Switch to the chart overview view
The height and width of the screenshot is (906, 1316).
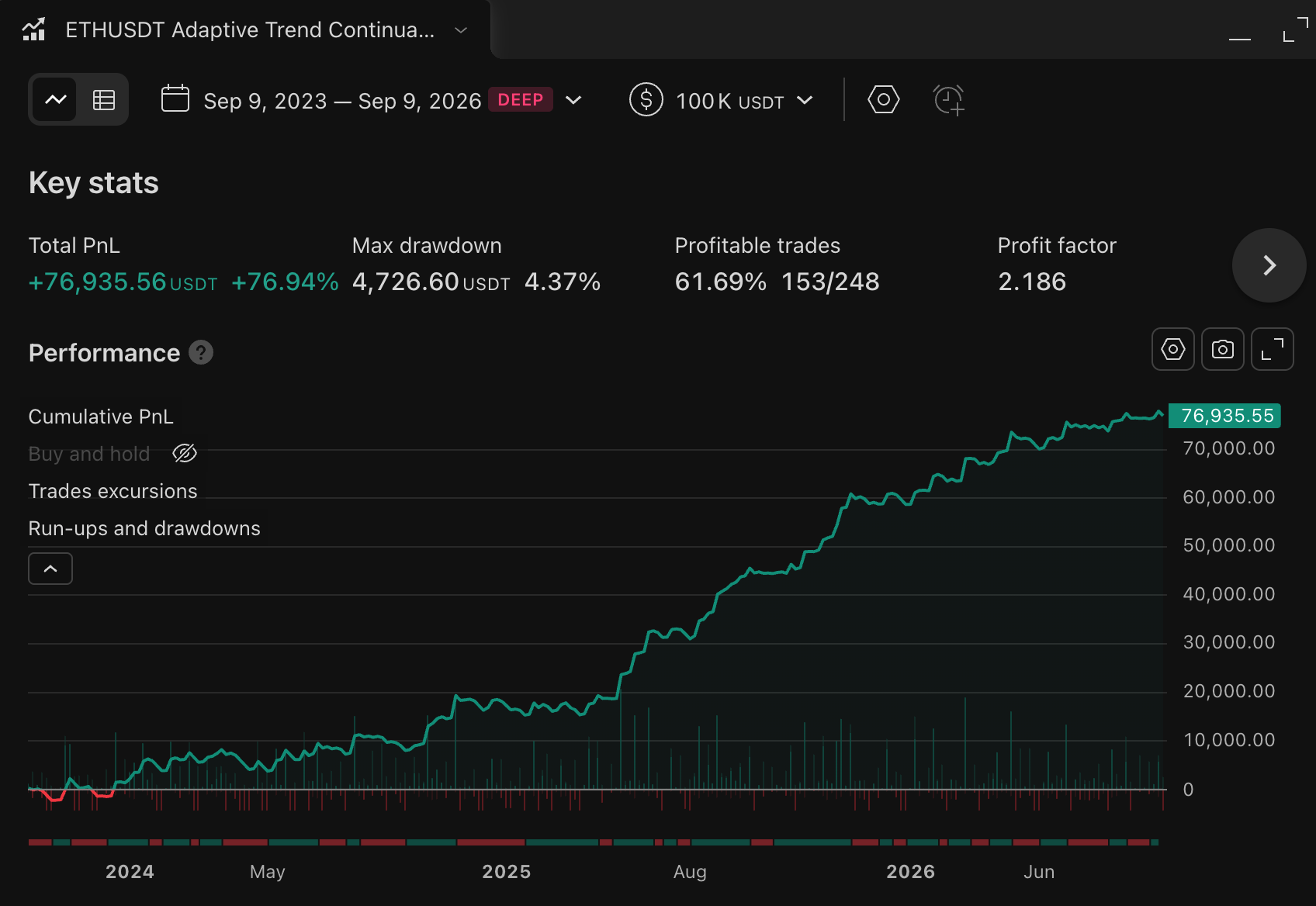point(56,99)
